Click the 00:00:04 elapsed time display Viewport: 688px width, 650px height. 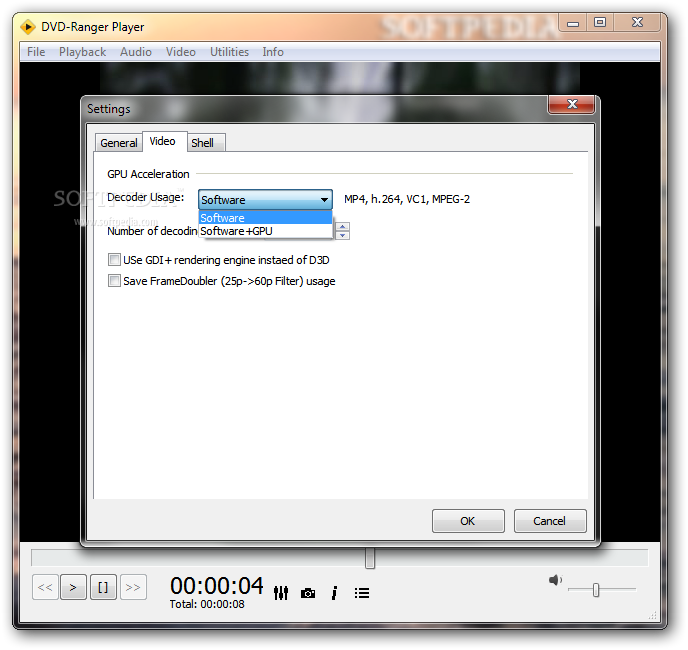(217, 585)
